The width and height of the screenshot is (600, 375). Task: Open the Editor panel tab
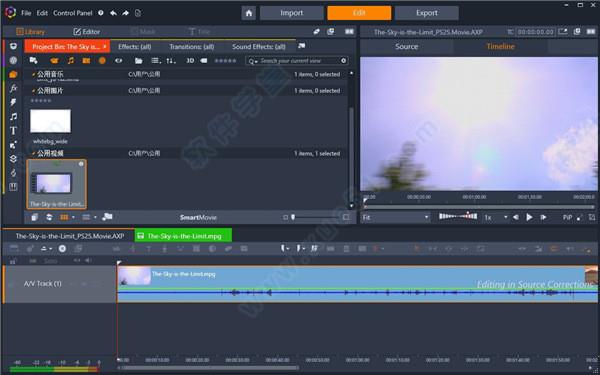(x=86, y=32)
